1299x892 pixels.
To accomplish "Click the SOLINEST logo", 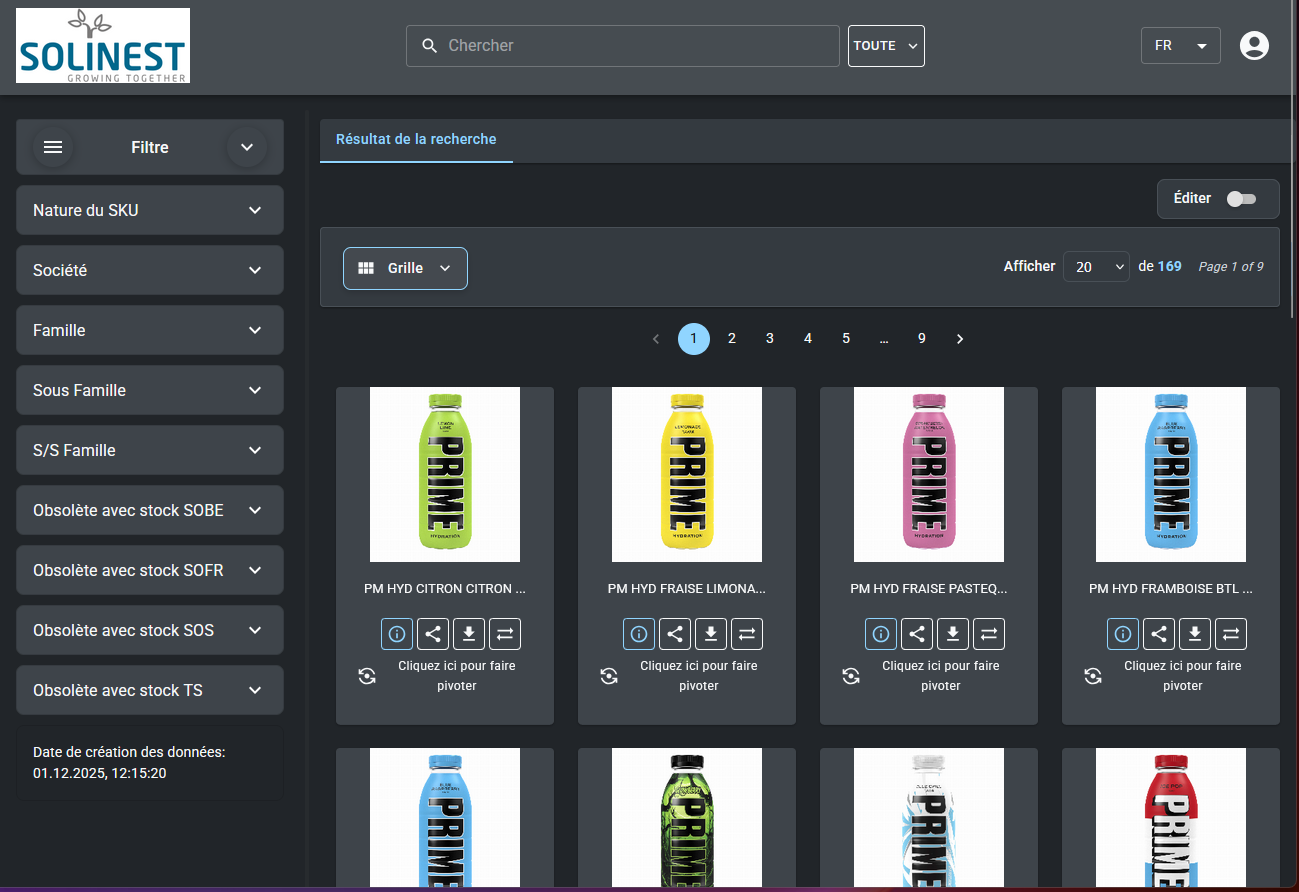I will tap(103, 46).
